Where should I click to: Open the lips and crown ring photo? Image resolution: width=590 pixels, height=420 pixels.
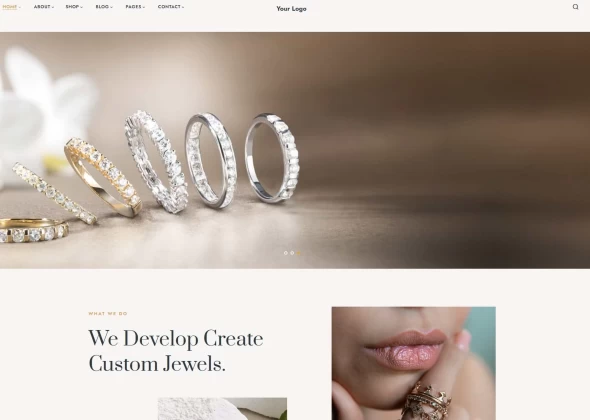coord(414,363)
